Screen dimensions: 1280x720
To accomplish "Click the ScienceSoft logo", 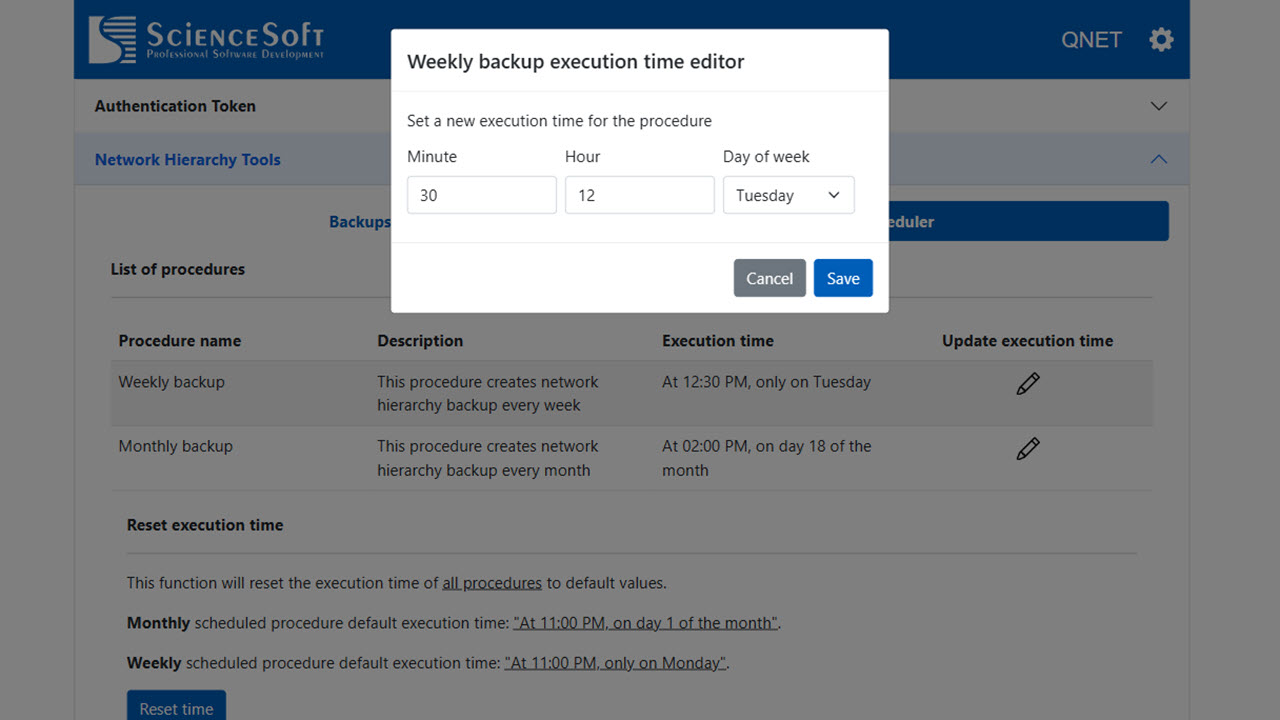I will (206, 40).
